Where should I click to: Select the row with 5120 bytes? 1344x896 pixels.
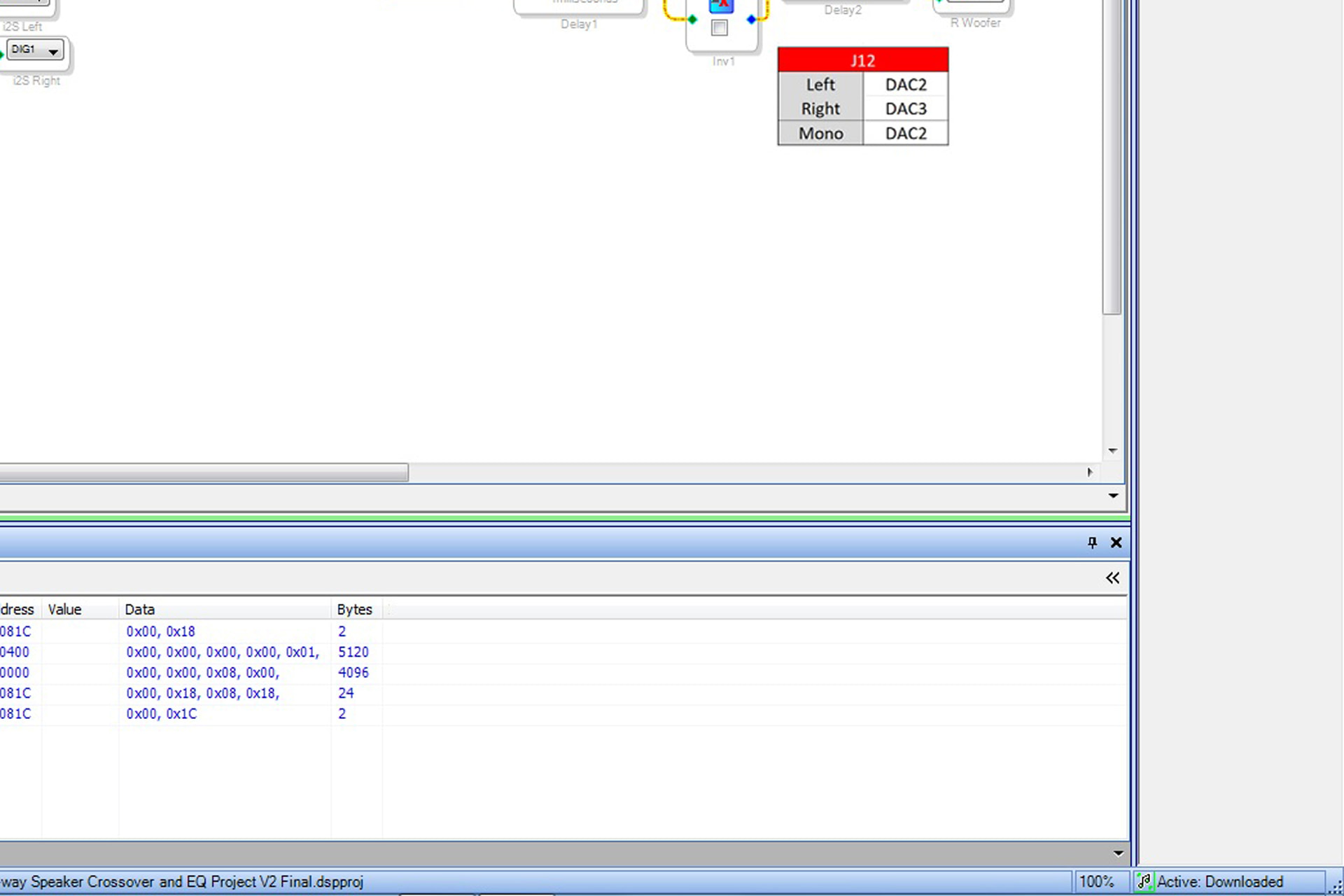(222, 652)
